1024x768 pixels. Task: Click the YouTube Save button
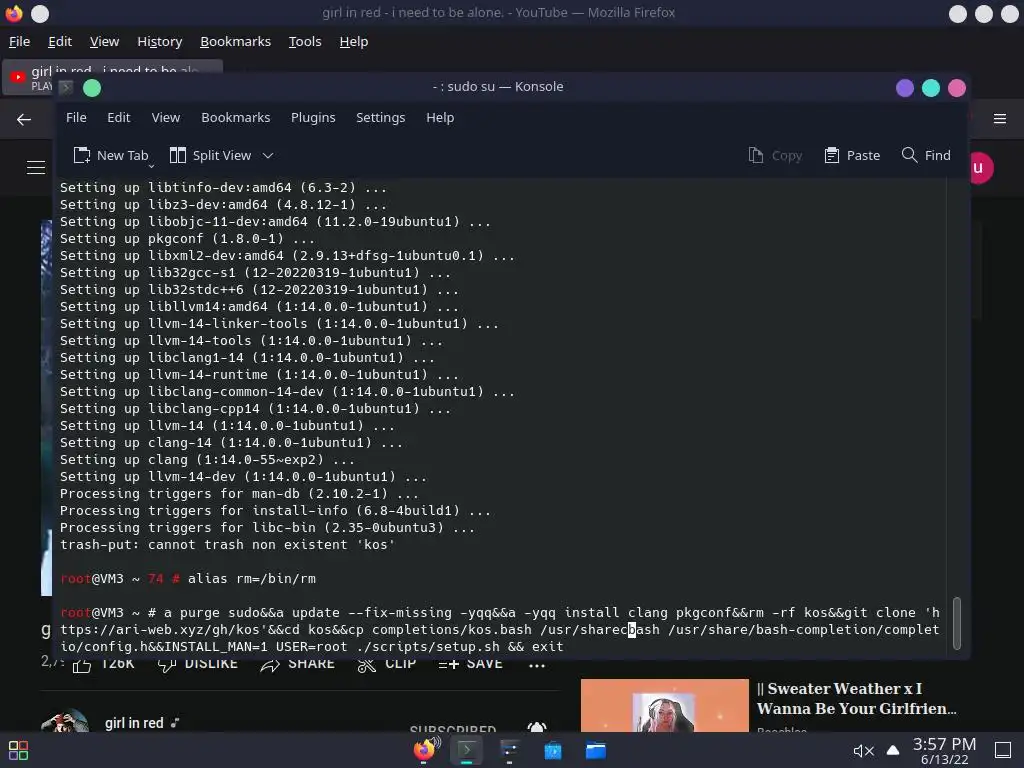[470, 665]
